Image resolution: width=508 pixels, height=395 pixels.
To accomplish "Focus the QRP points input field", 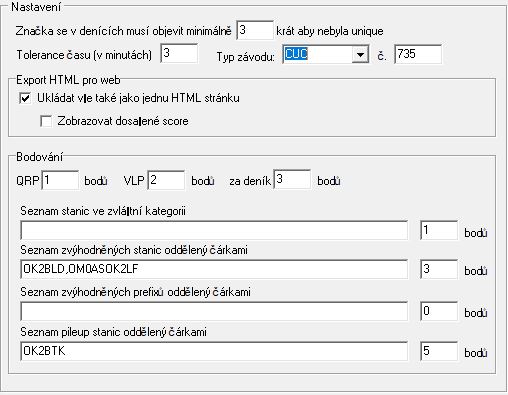I will click(60, 180).
